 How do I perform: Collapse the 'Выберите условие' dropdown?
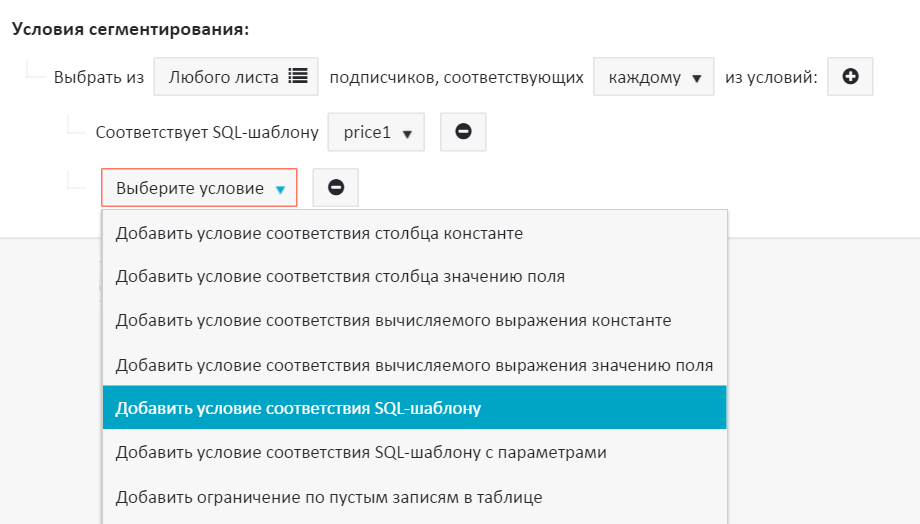click(199, 188)
